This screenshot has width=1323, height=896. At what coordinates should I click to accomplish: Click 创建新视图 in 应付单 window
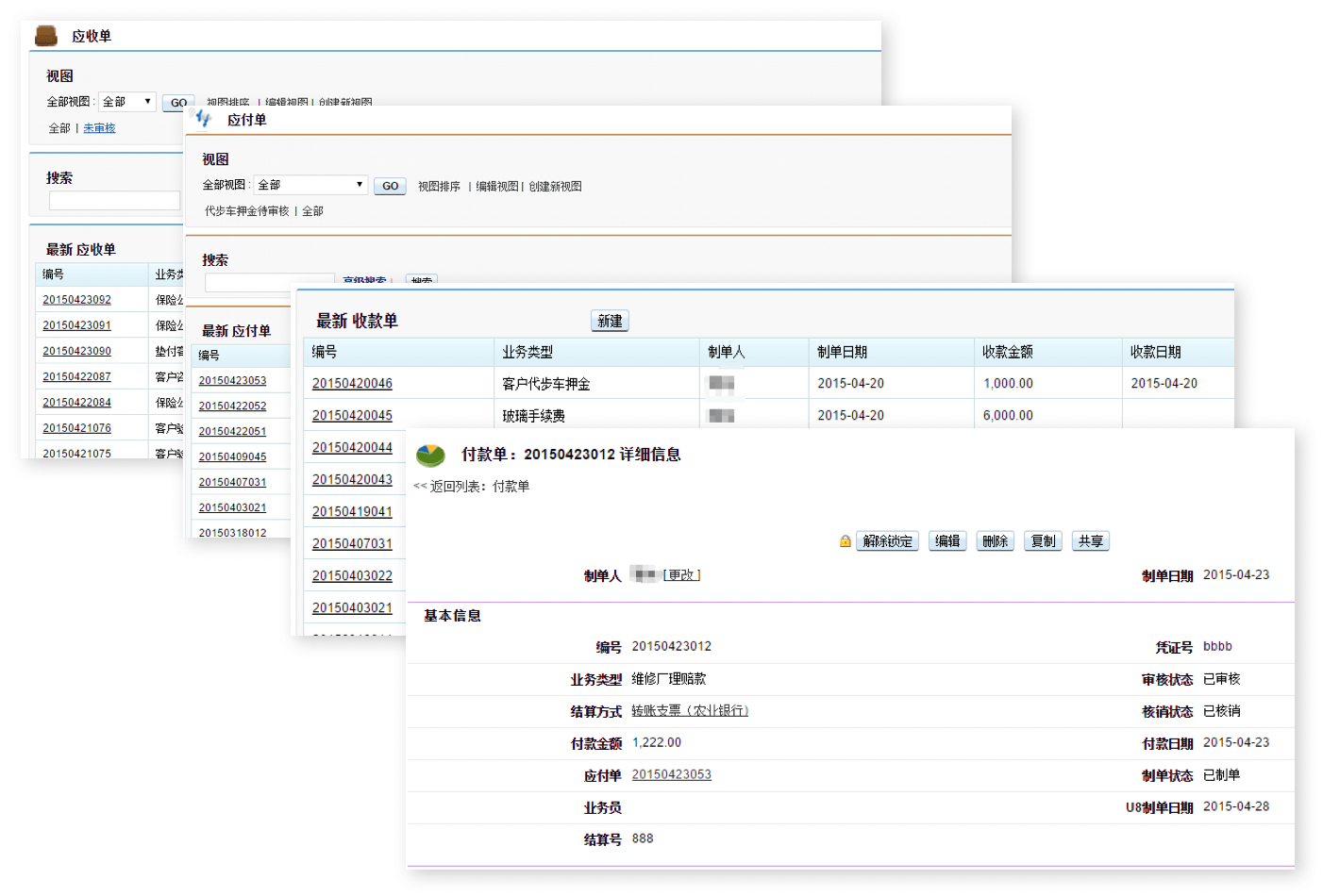[555, 187]
